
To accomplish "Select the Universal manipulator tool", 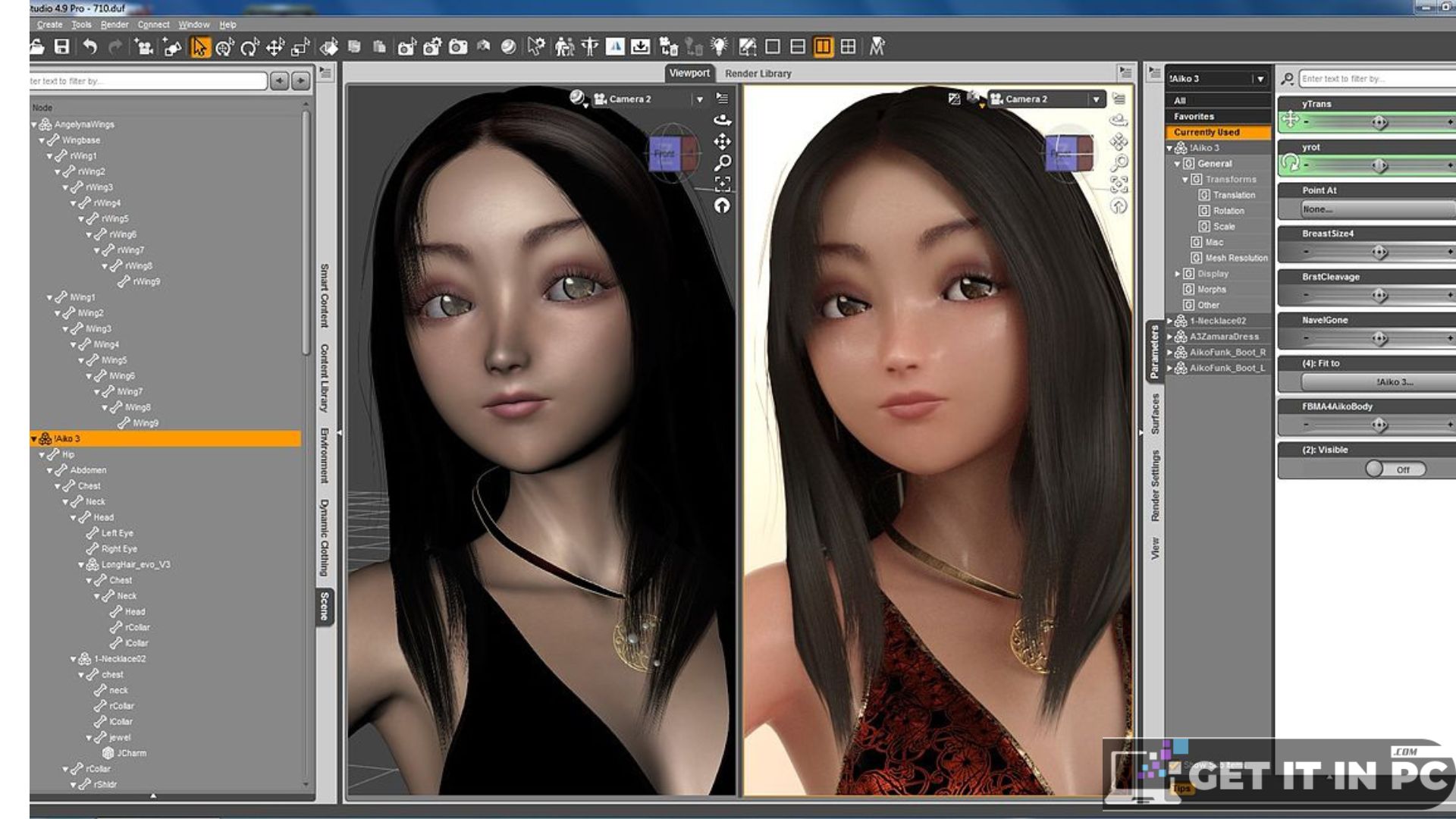I will pos(224,48).
